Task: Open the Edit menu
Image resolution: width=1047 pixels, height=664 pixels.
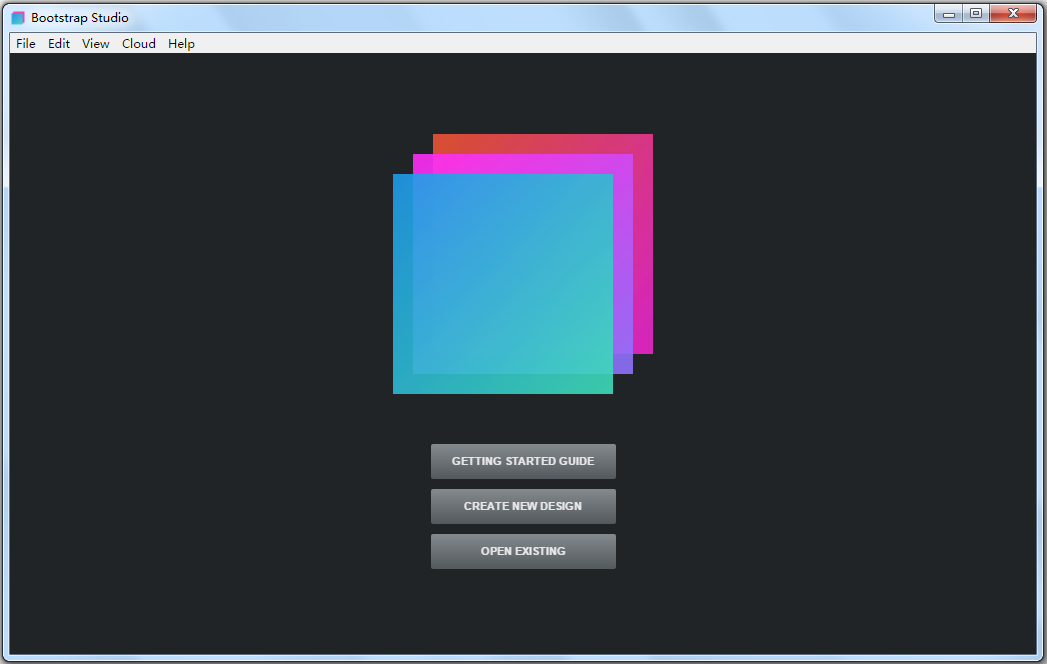Action: click(x=58, y=43)
